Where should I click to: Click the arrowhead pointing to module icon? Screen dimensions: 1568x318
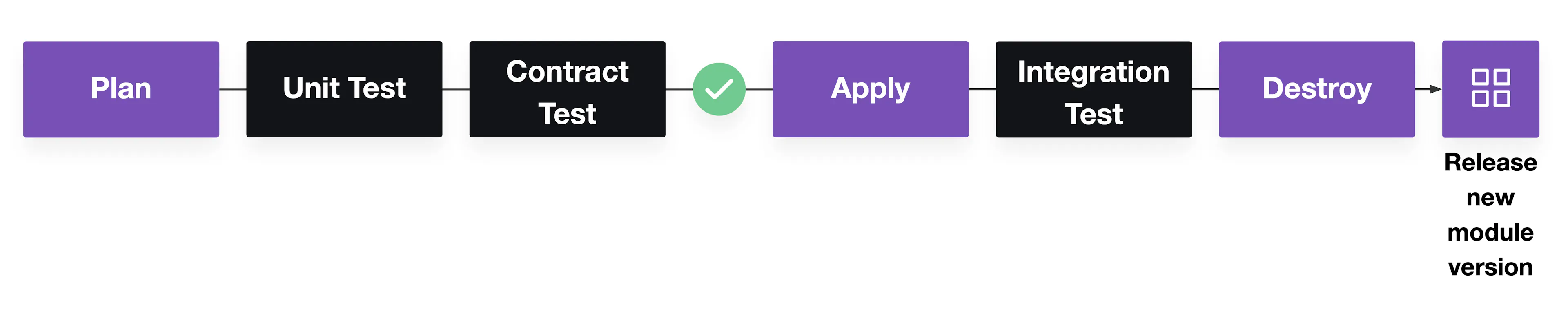click(x=1437, y=89)
